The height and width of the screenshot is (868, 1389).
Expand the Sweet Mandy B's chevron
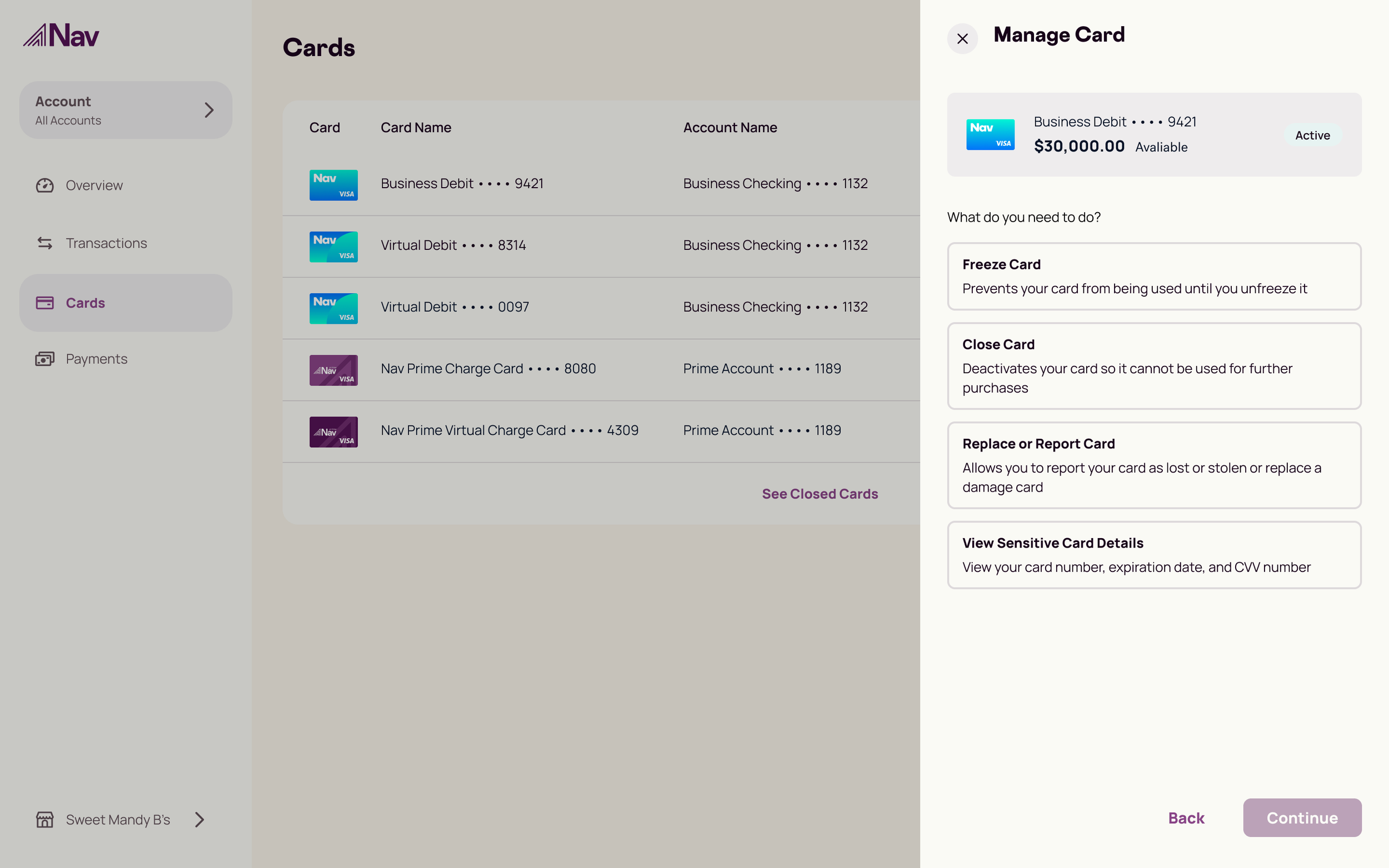coord(199,819)
